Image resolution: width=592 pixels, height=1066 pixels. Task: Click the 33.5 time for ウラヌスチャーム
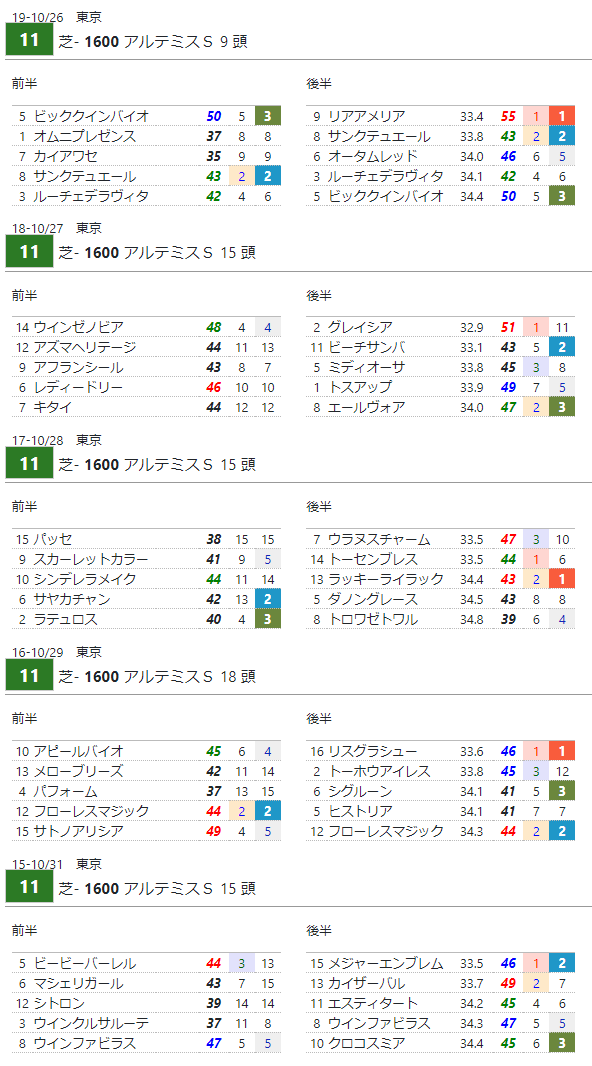click(472, 540)
